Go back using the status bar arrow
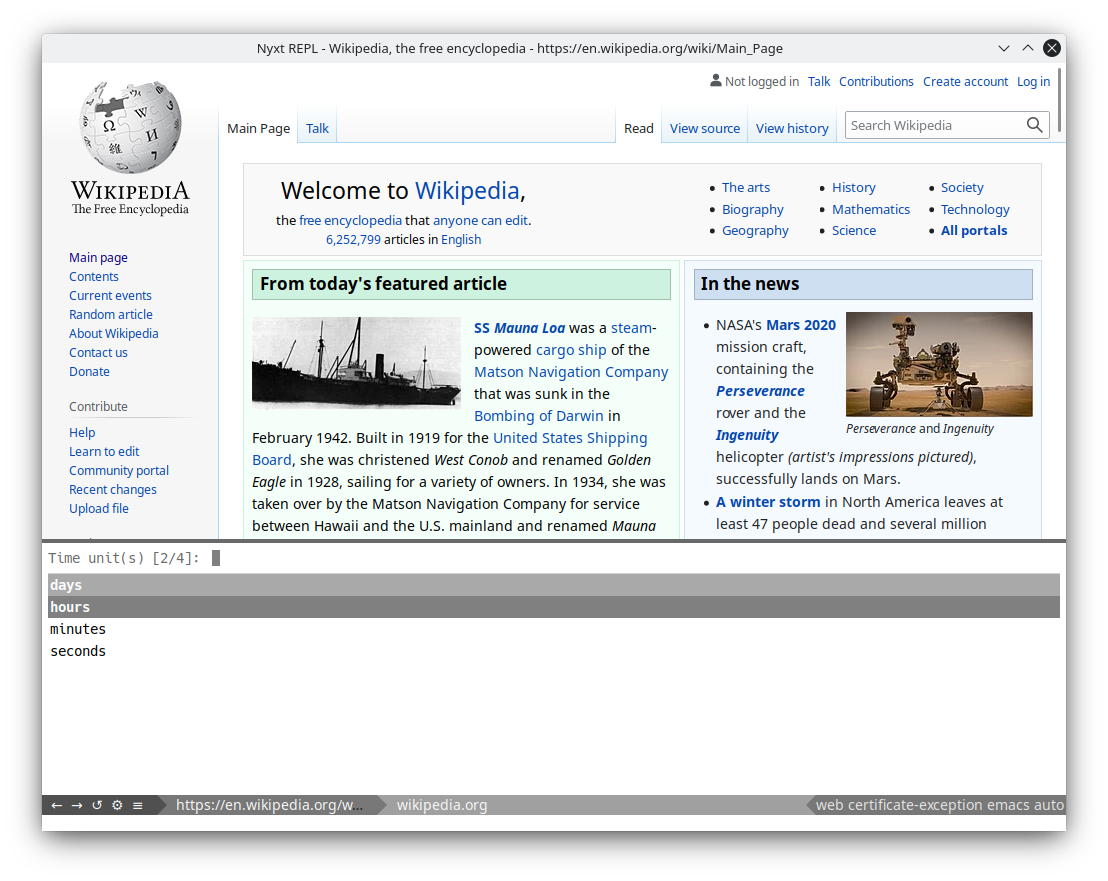The image size is (1108, 881). click(x=57, y=805)
